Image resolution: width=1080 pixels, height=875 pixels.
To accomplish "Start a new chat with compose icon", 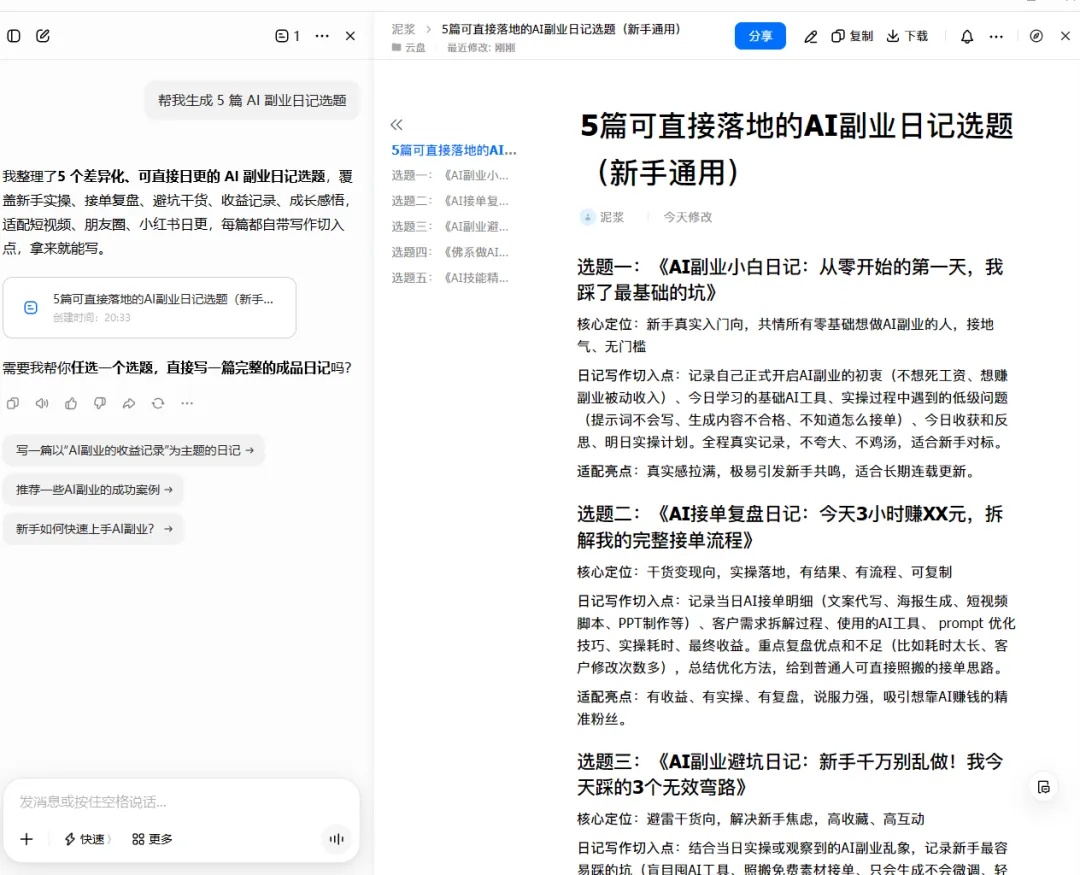I will pyautogui.click(x=43, y=36).
